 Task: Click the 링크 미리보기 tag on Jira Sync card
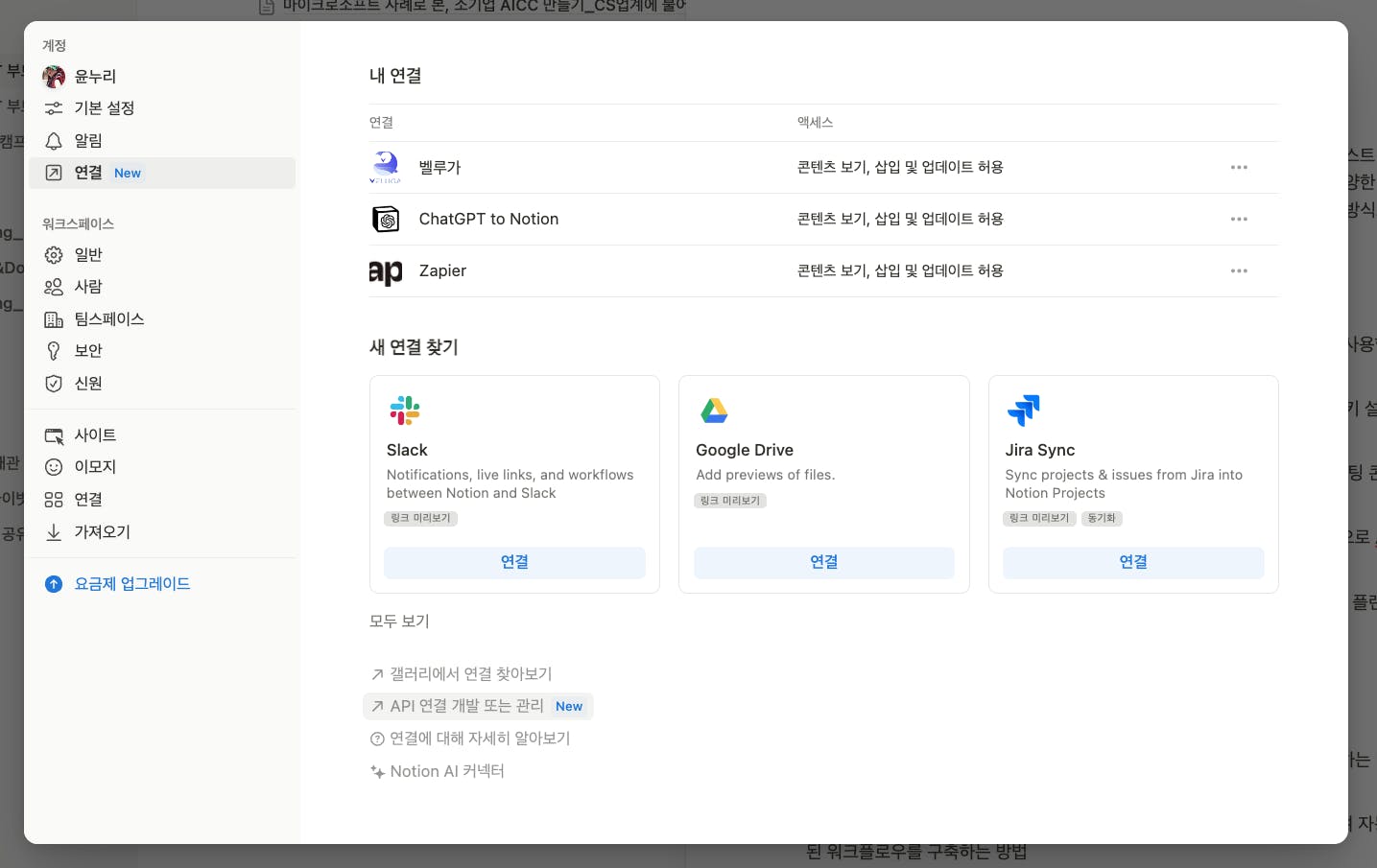click(x=1040, y=519)
